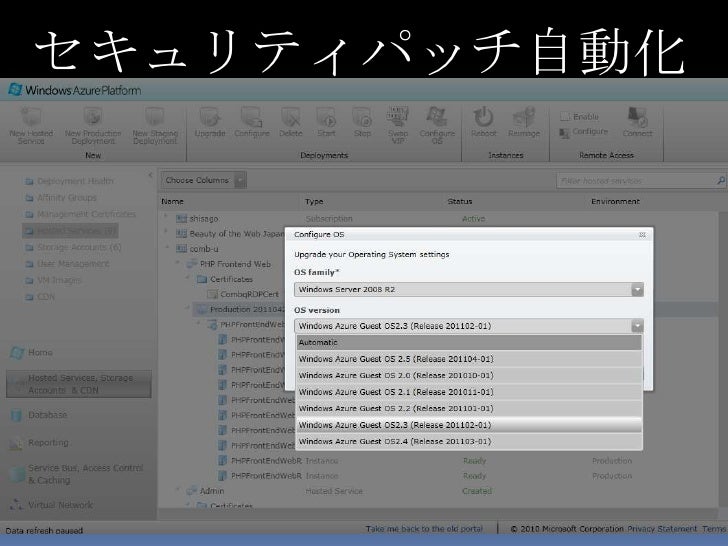728x546 pixels.
Task: Click New Production Deployment icon
Action: point(93,117)
